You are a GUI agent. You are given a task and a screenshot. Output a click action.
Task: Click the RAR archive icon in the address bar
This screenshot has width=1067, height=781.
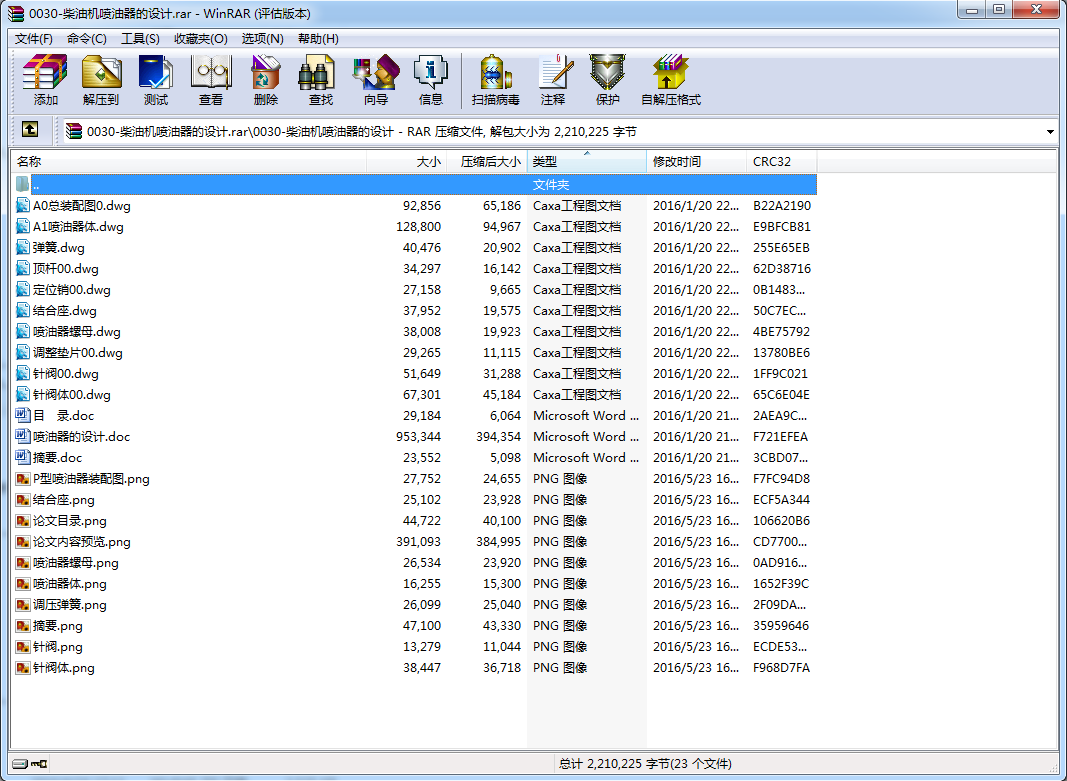pos(73,131)
